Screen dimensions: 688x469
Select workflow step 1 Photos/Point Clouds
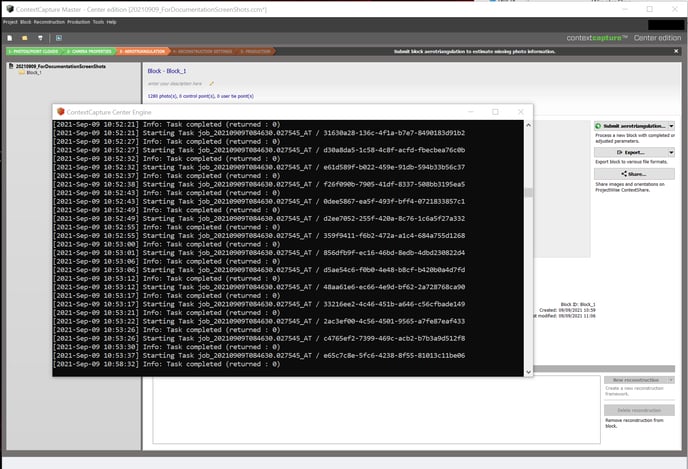[x=33, y=51]
